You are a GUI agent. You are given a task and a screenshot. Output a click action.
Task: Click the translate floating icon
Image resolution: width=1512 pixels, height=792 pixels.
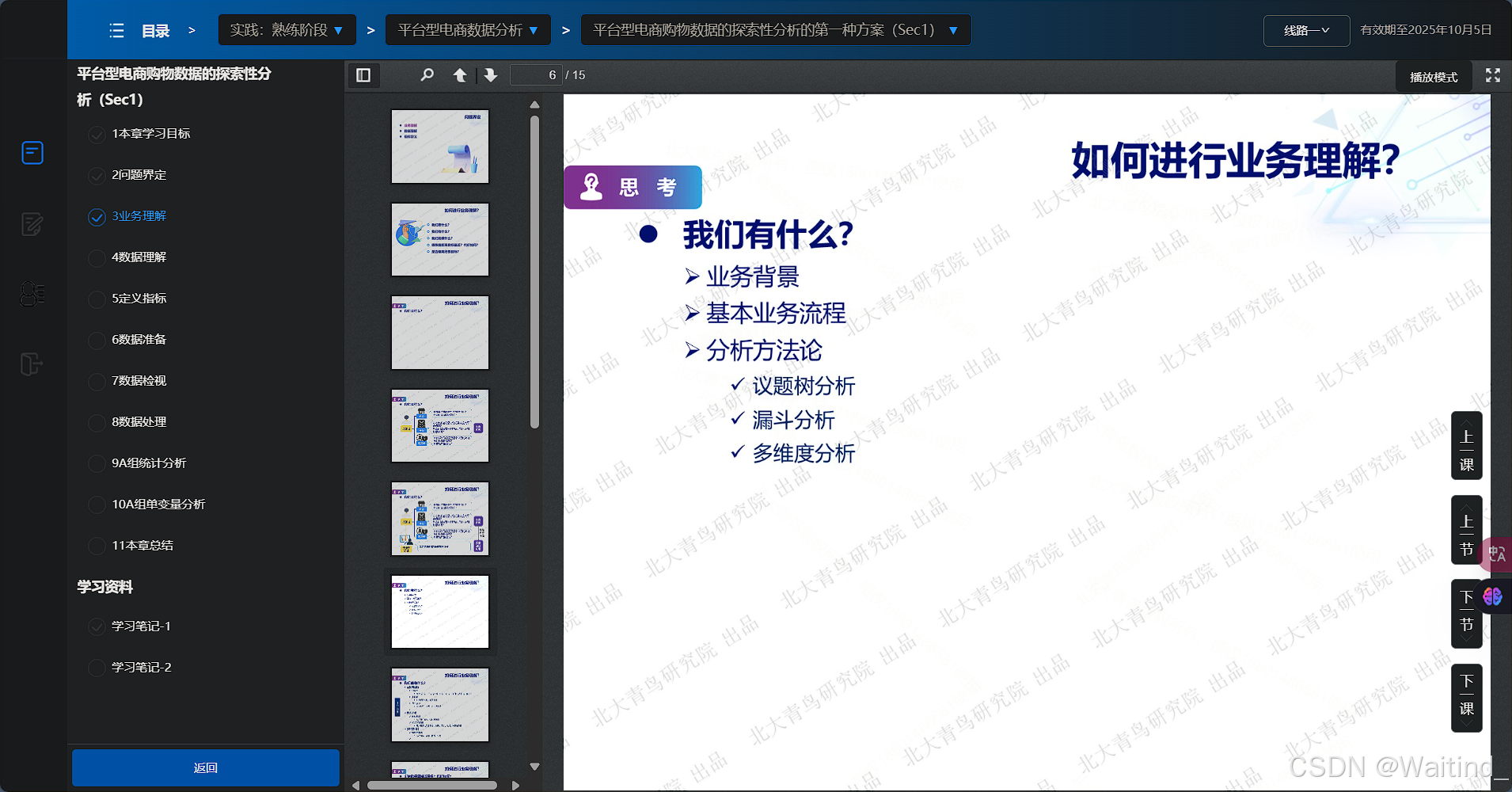pyautogui.click(x=1496, y=554)
